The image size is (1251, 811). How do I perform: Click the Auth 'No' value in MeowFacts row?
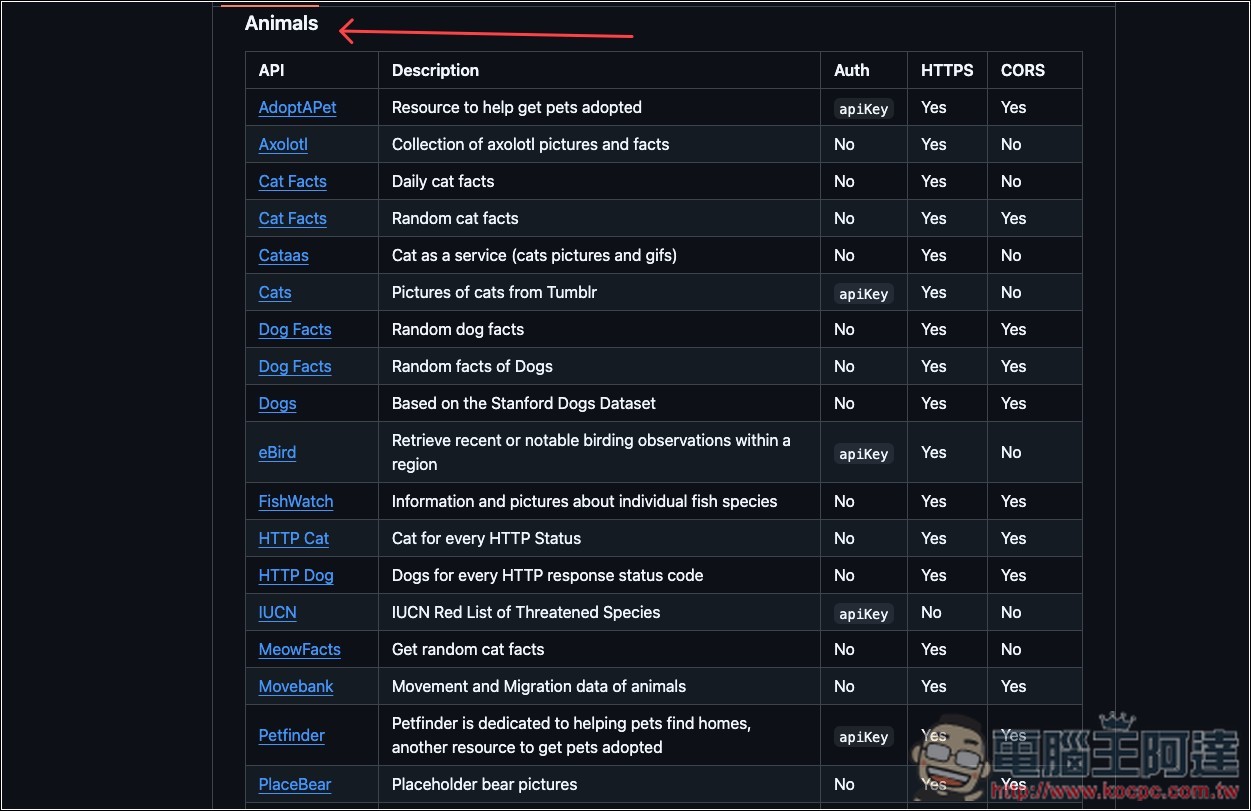[x=844, y=650]
